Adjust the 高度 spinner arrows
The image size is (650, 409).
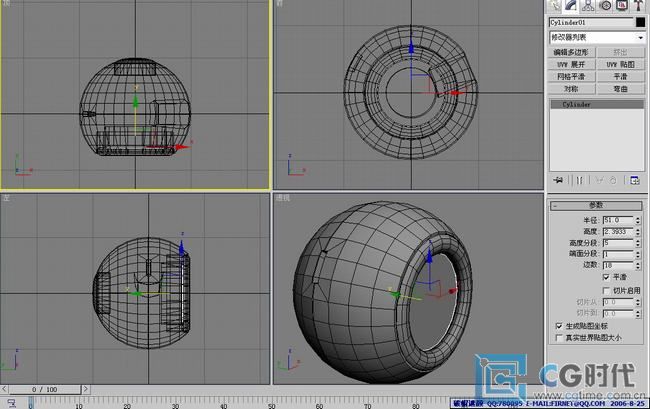tap(638, 232)
